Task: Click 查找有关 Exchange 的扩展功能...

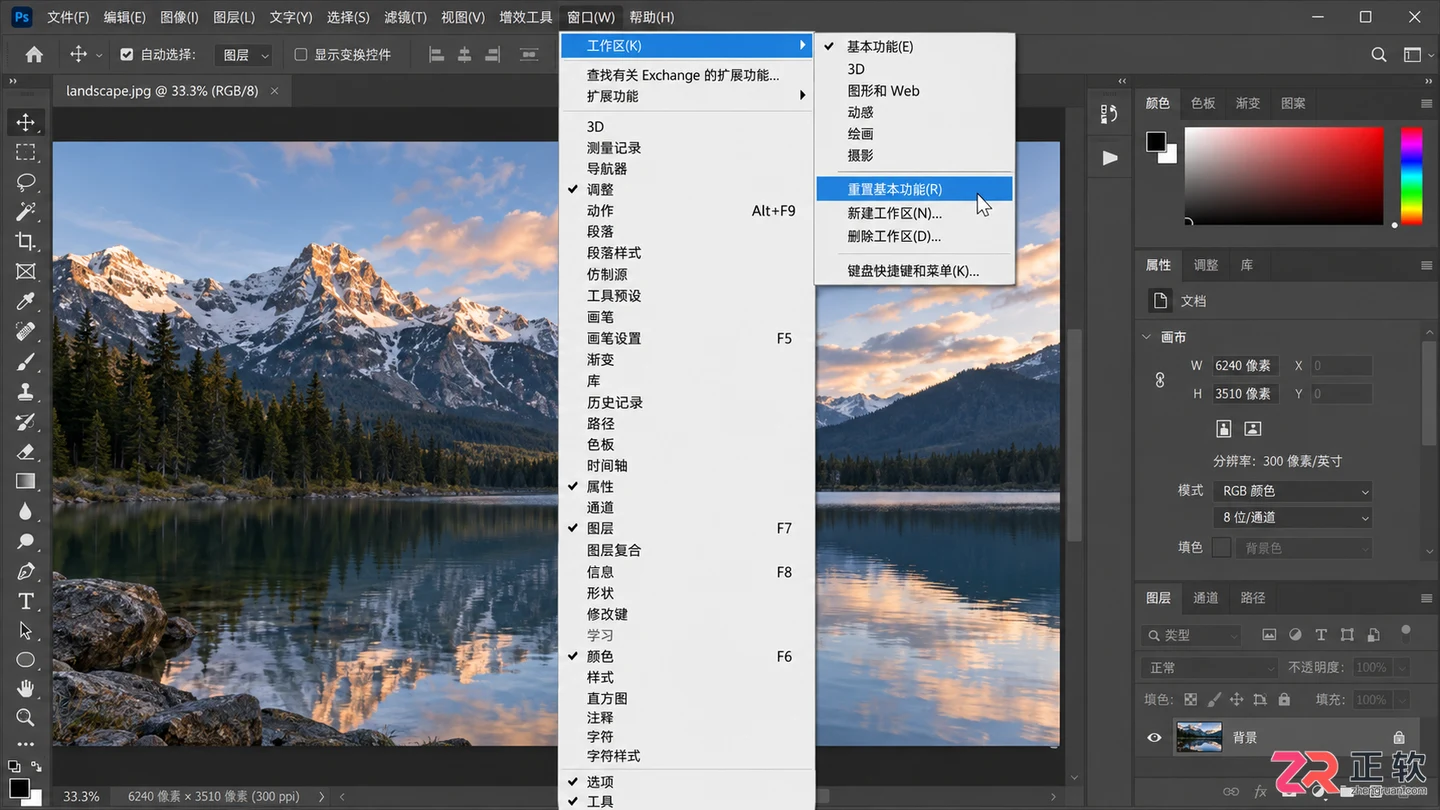Action: point(686,75)
